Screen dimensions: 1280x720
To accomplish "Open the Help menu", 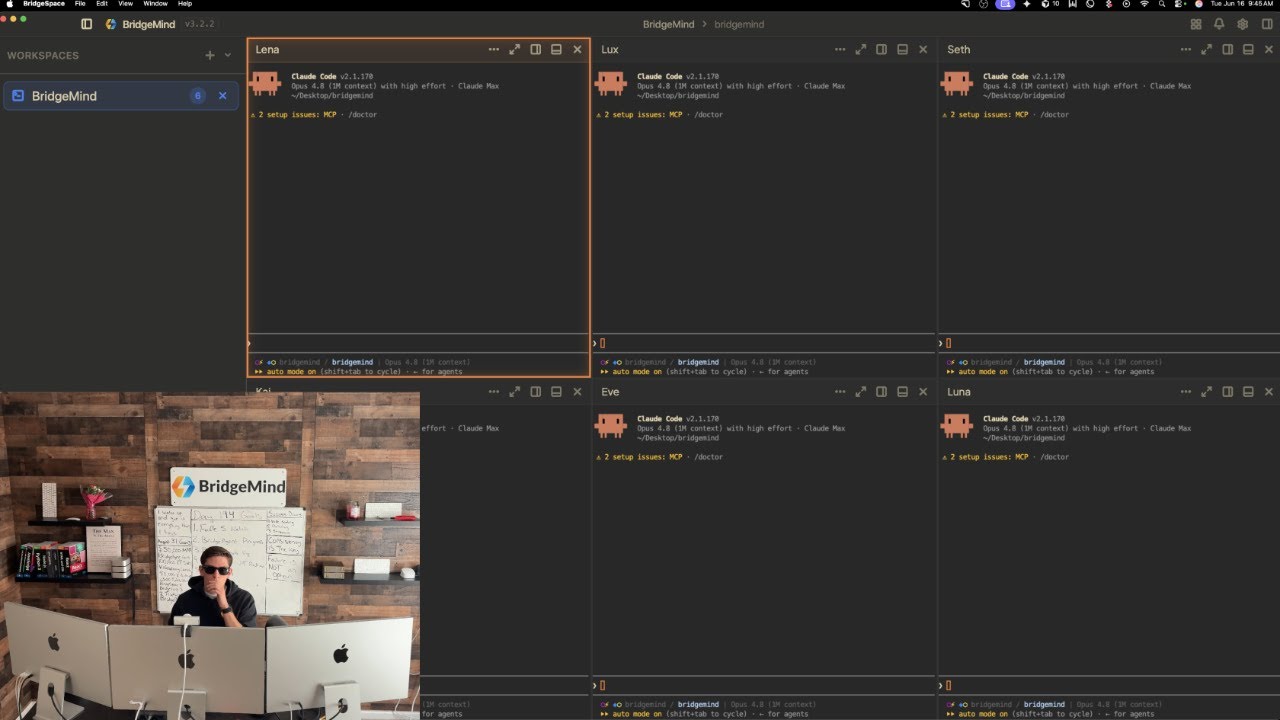I will (185, 4).
